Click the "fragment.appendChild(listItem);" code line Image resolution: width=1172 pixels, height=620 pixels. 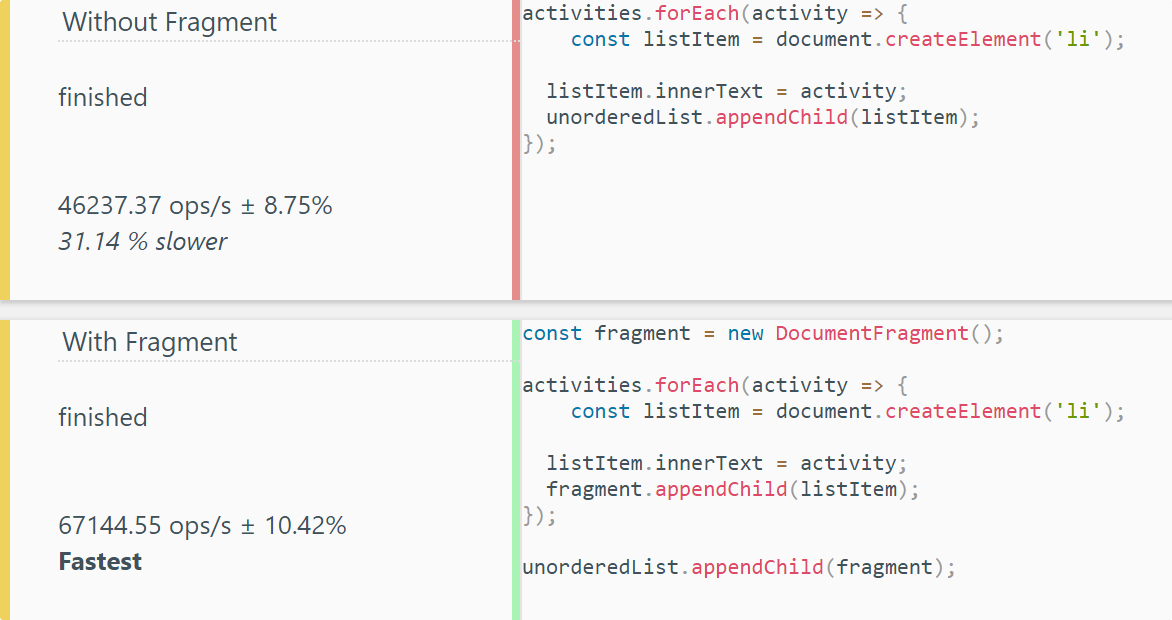(732, 490)
